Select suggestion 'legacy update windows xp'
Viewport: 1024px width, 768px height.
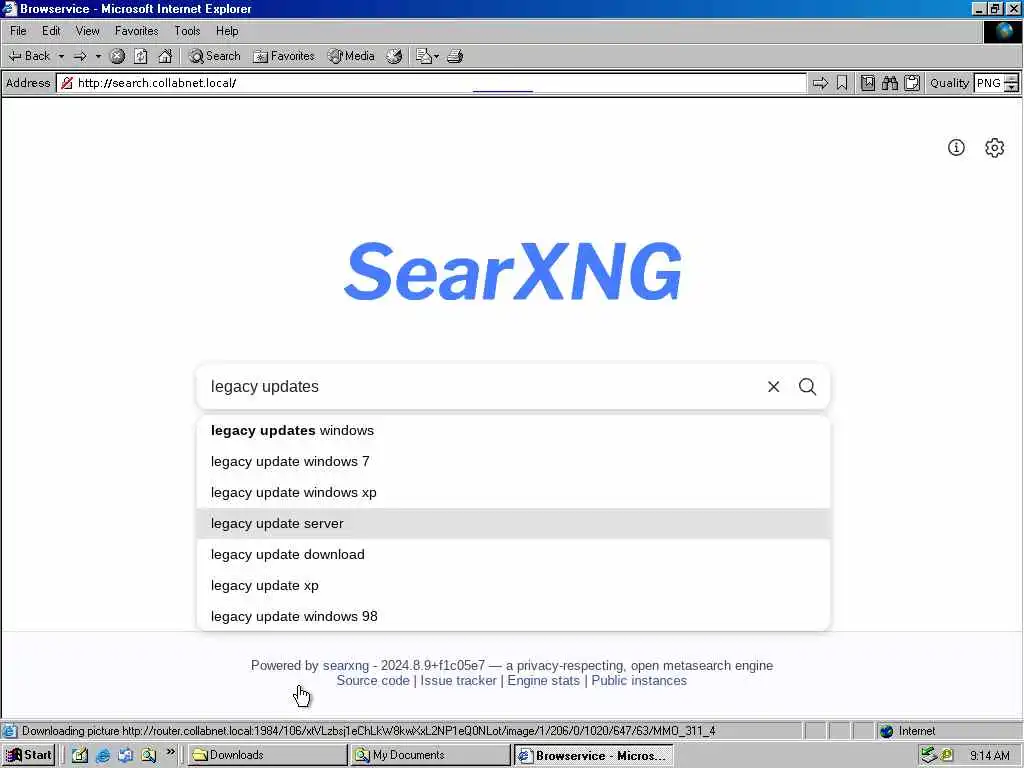point(513,492)
